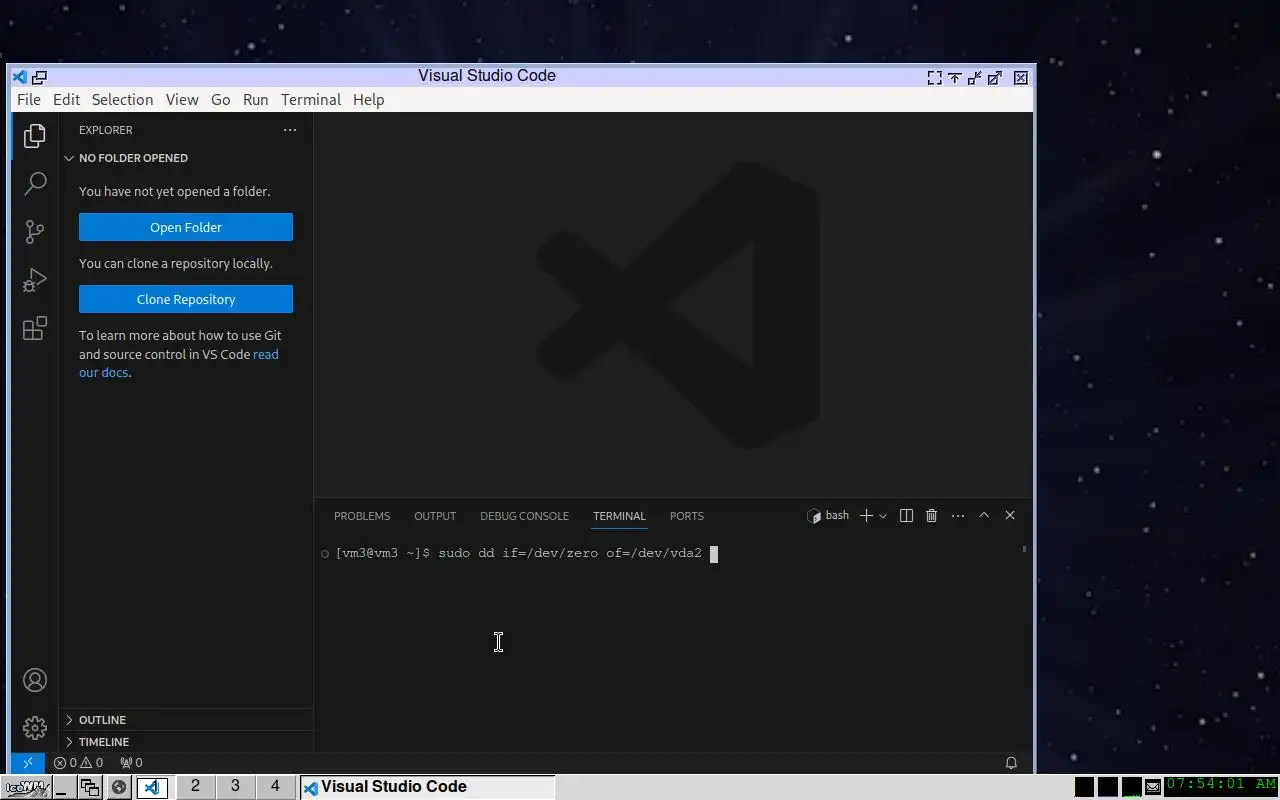1280x800 pixels.
Task: Open the Run menu
Action: [255, 100]
